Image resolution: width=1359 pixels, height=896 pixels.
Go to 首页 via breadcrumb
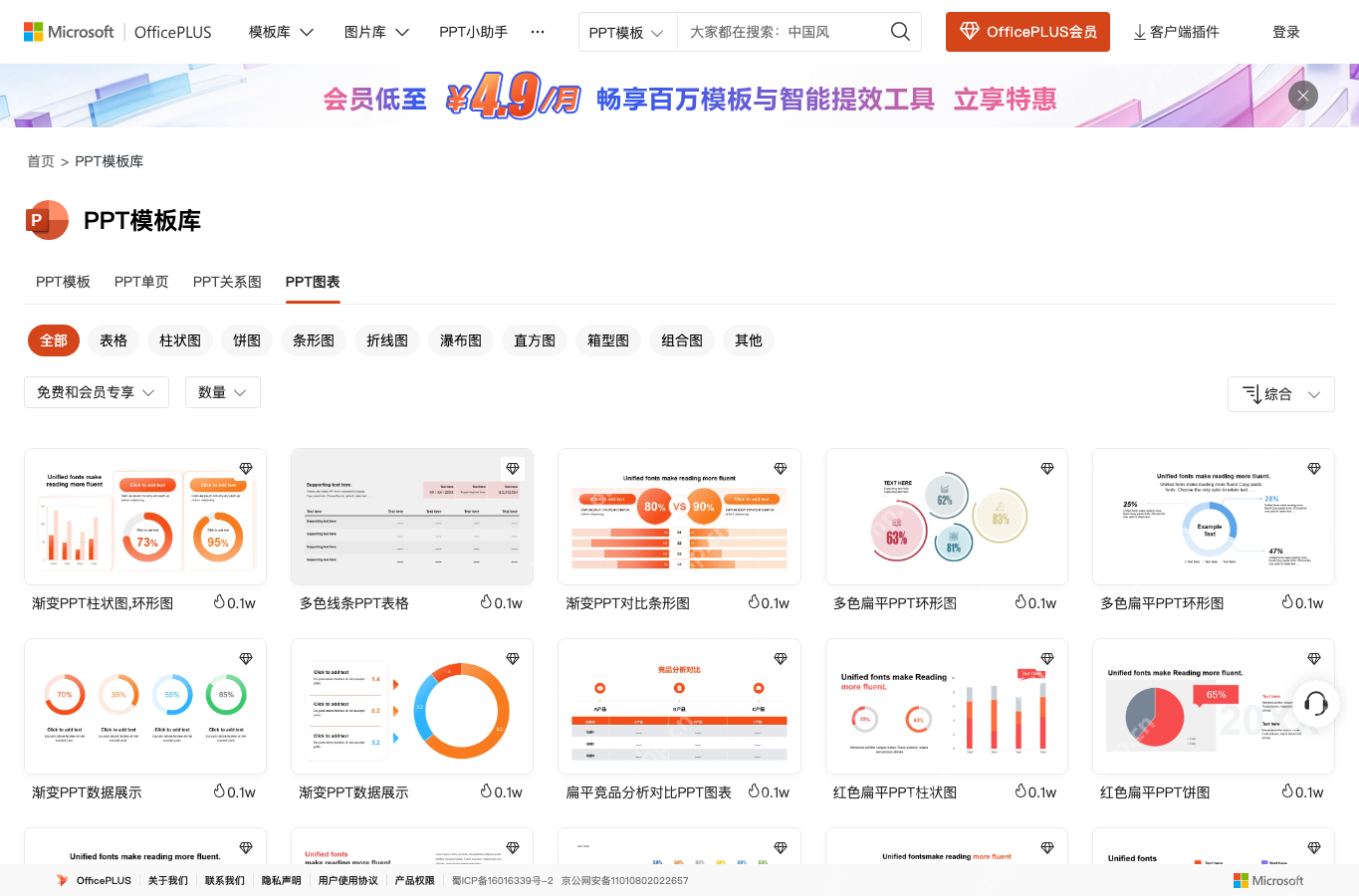click(x=41, y=161)
